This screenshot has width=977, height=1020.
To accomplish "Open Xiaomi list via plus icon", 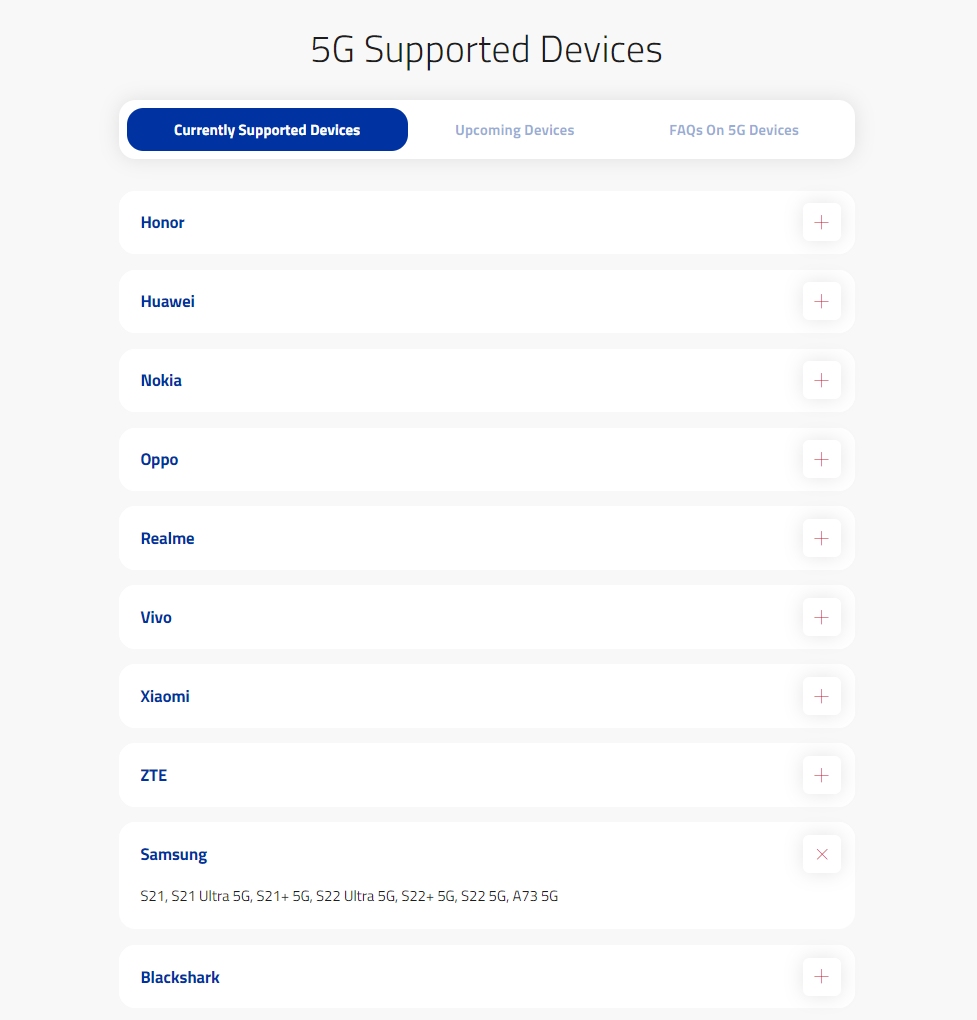I will 821,696.
